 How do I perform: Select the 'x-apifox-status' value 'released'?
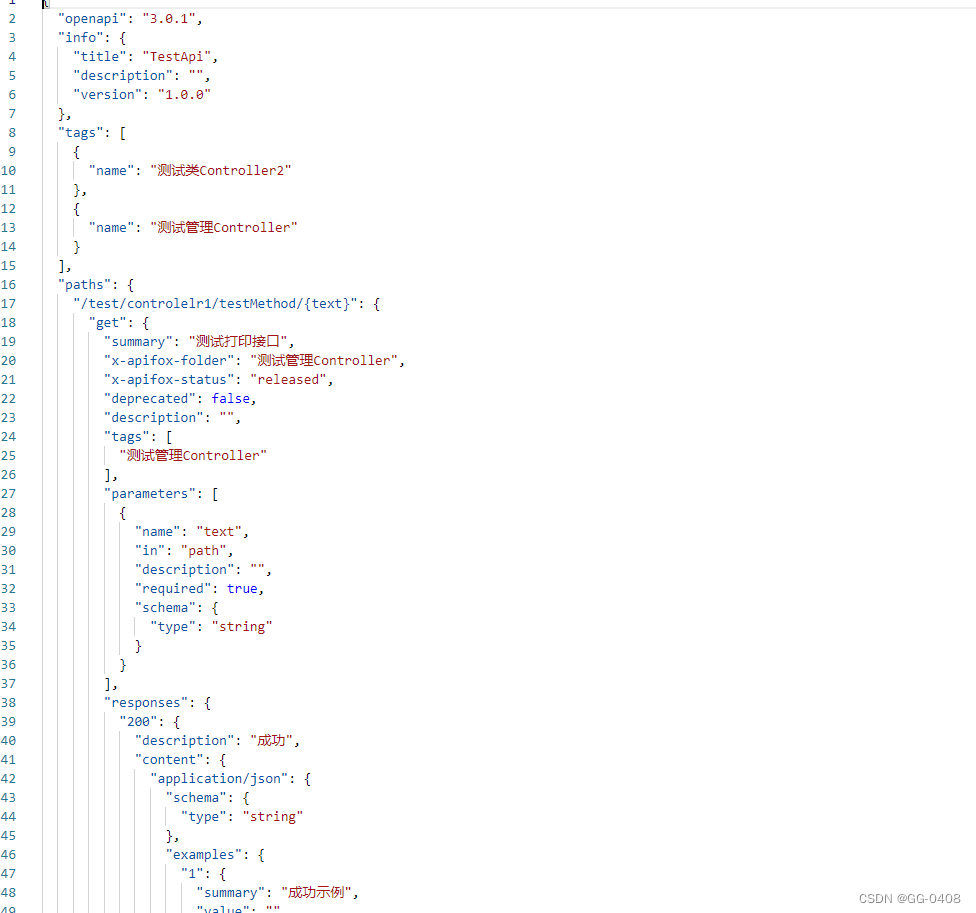[x=290, y=379]
